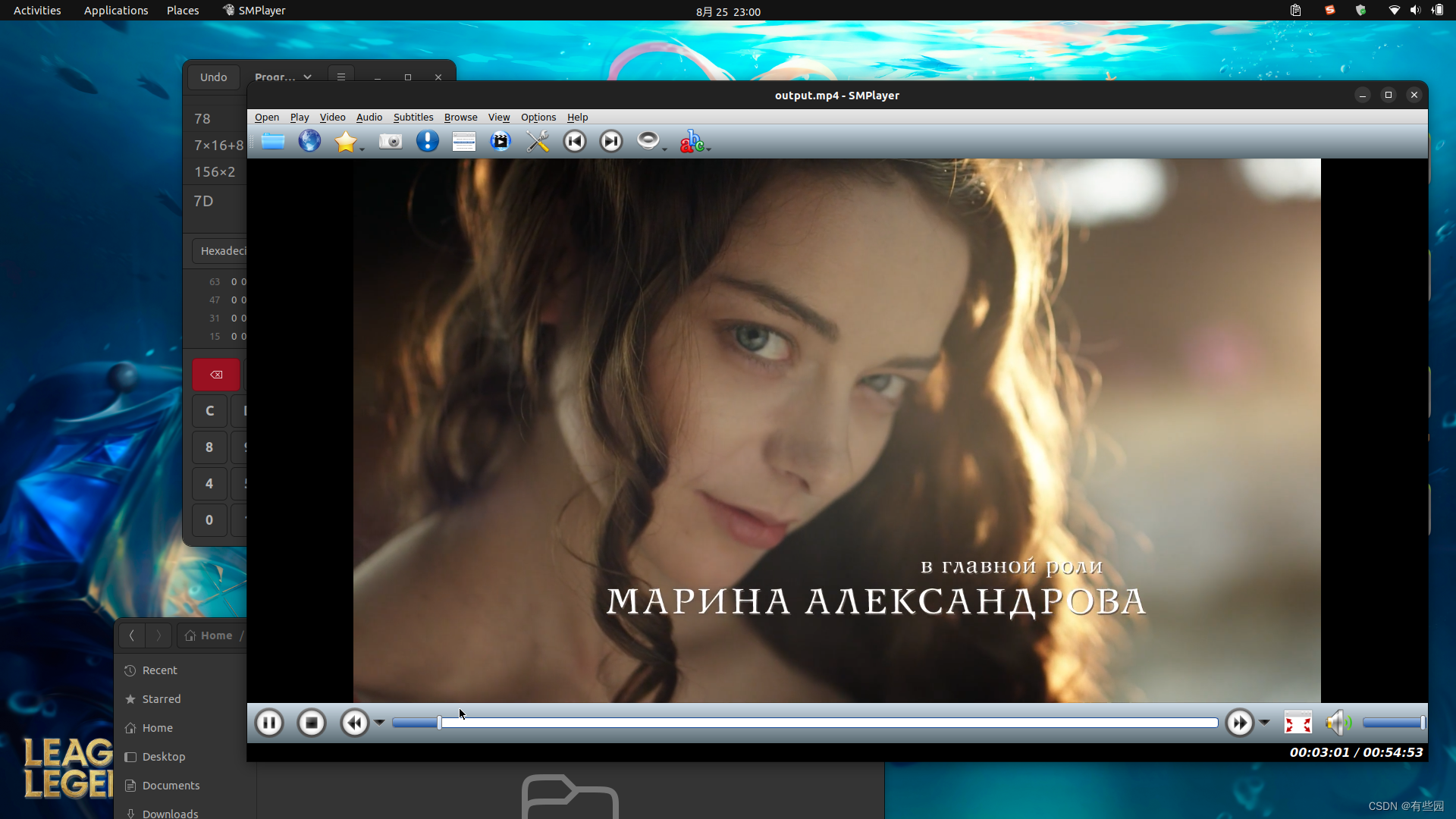The height and width of the screenshot is (819, 1456).
Task: Go back in Files window
Action: pyautogui.click(x=132, y=635)
